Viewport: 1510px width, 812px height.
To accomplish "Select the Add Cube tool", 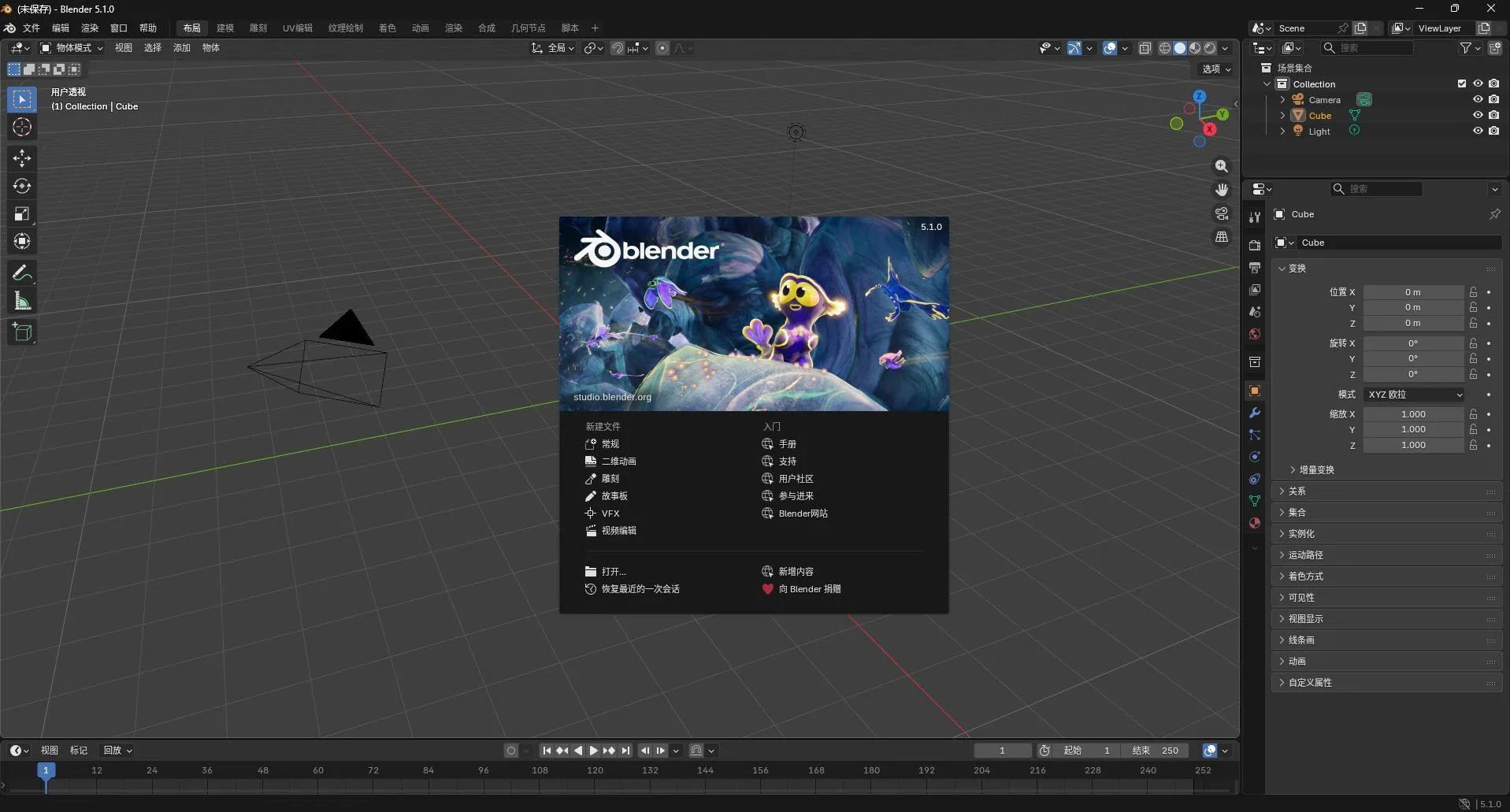I will (x=21, y=332).
